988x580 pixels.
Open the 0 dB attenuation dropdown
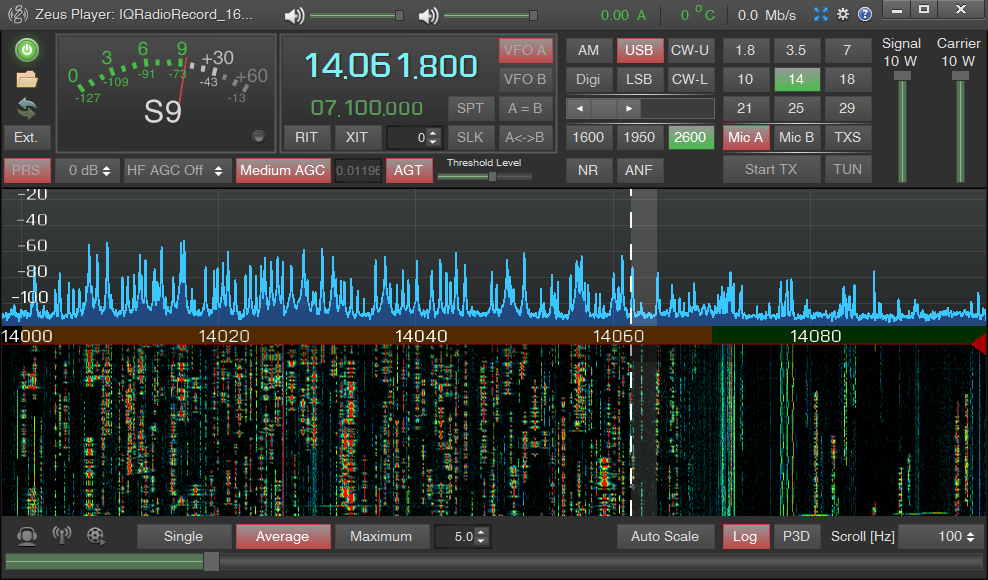pyautogui.click(x=87, y=170)
